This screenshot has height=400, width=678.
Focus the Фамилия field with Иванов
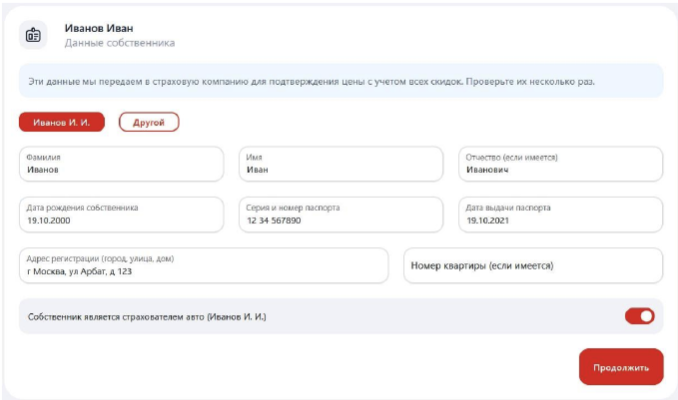tap(122, 164)
